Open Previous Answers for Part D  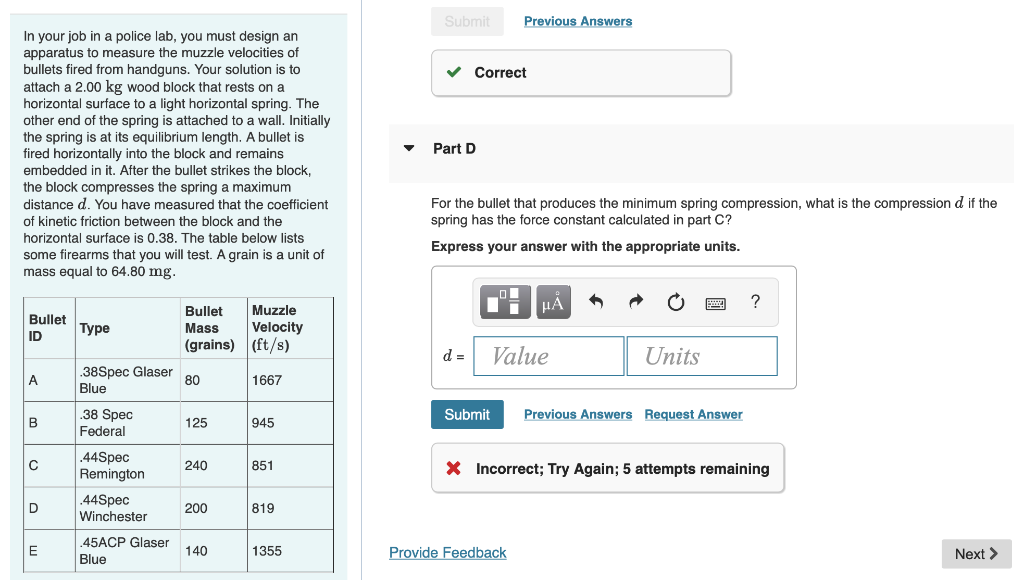pos(578,414)
